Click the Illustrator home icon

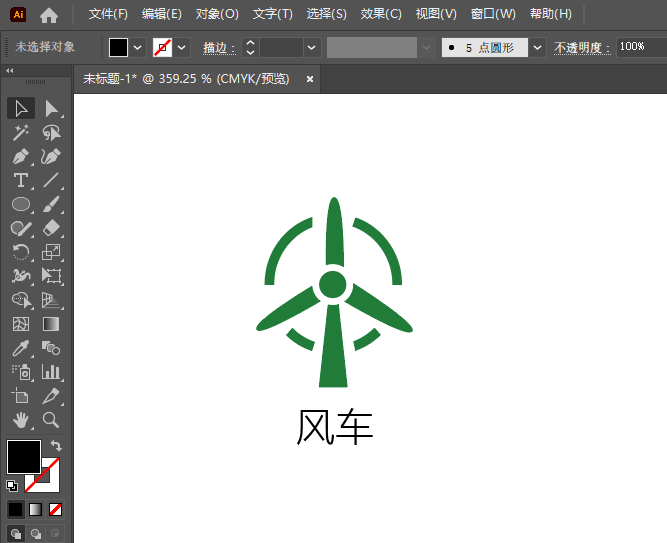[x=49, y=15]
